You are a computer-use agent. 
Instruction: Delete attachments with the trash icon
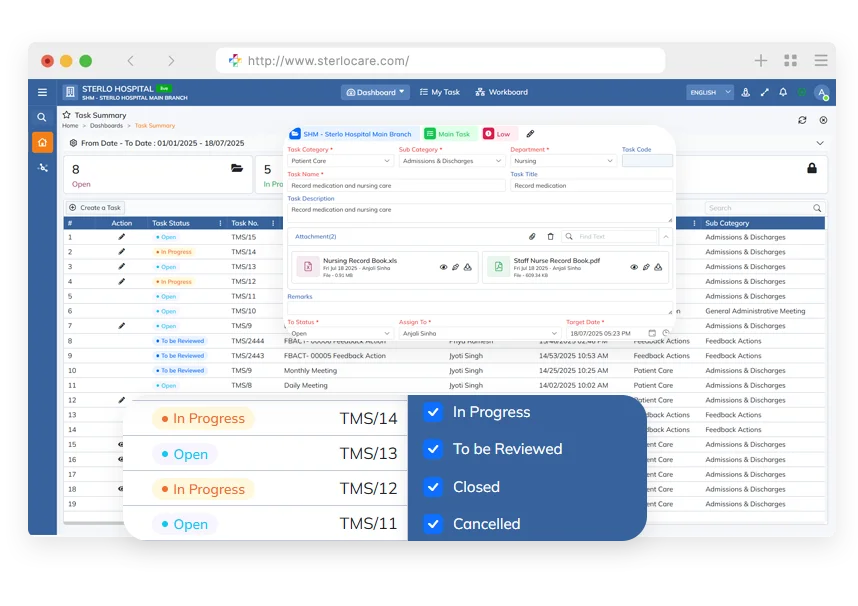(550, 236)
